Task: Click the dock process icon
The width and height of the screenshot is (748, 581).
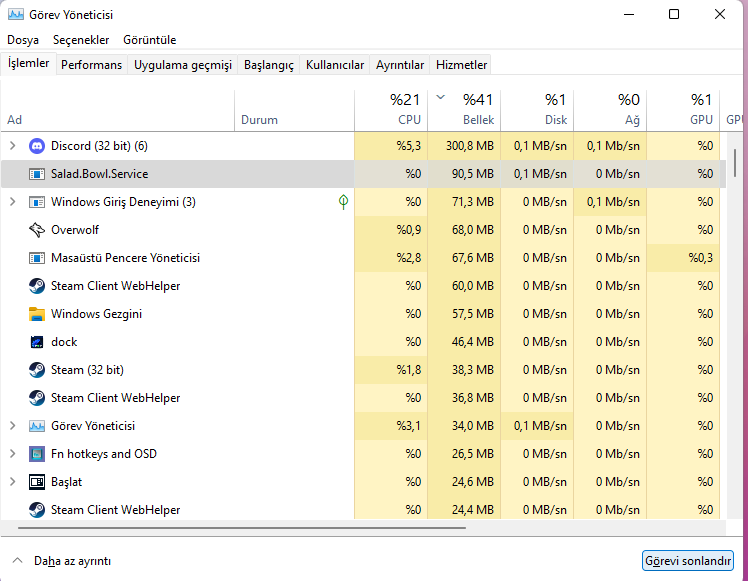Action: (38, 342)
